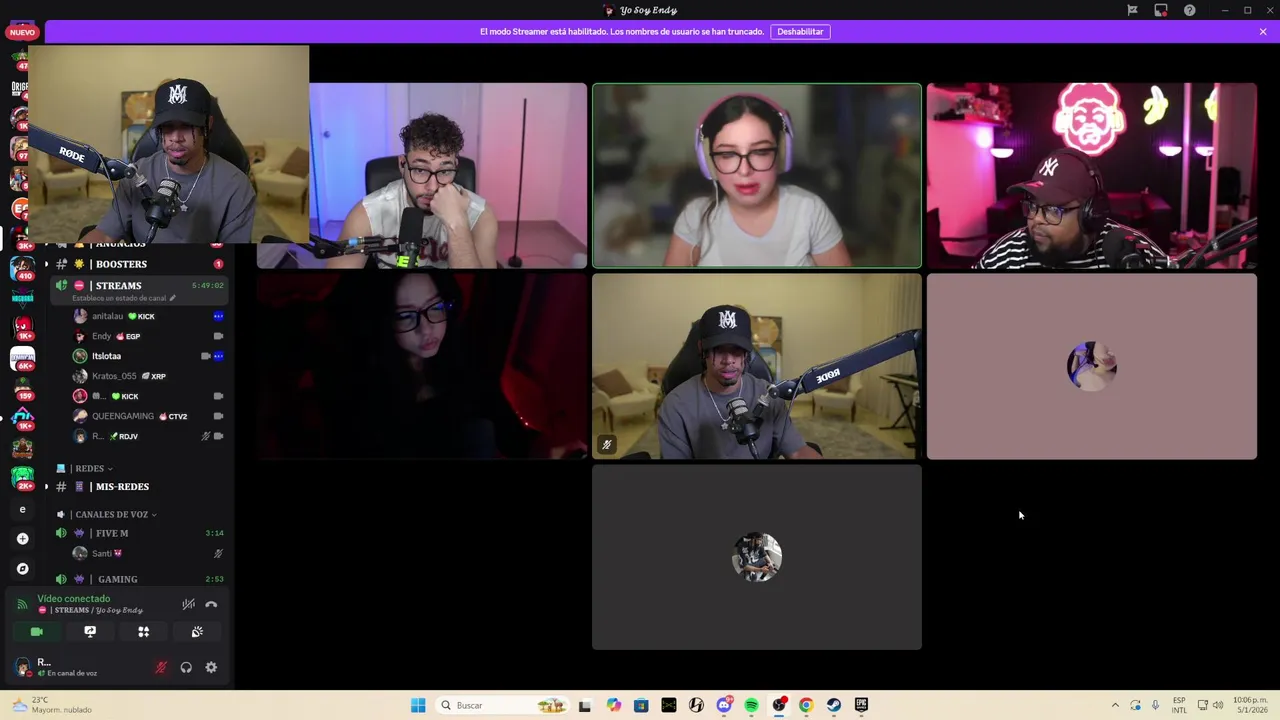Viewport: 1280px width, 720px height.
Task: Focus the dark red-lit video tile
Action: [422, 367]
